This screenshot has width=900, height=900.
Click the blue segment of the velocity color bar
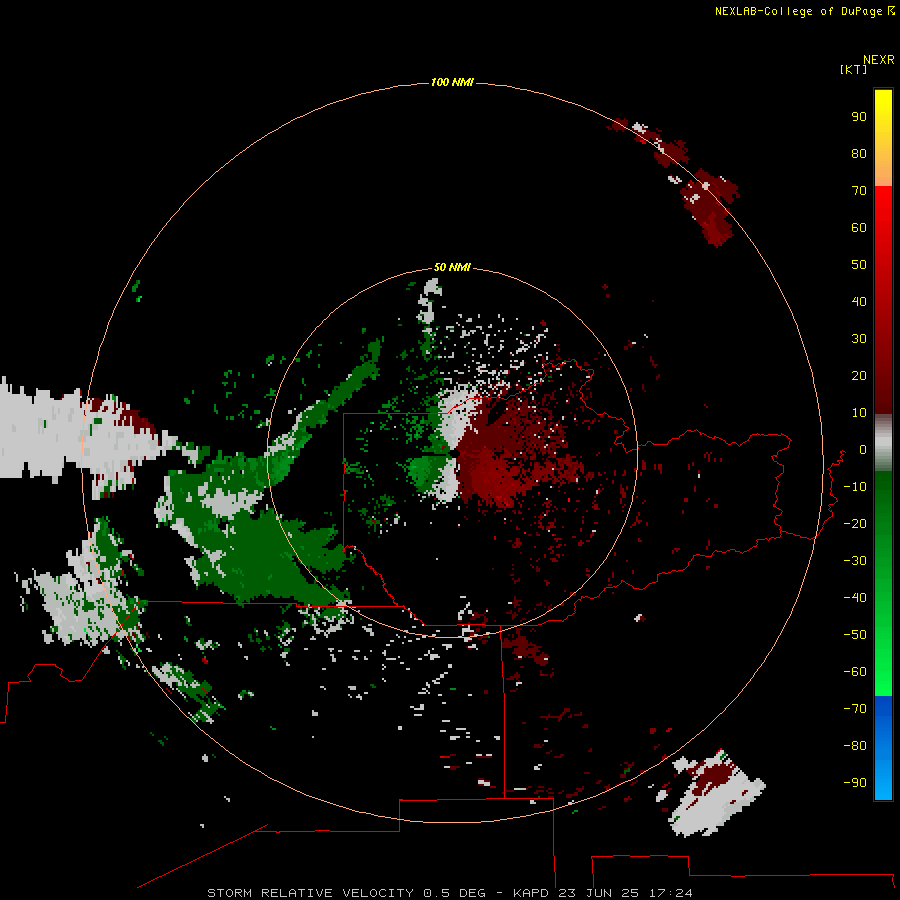[883, 747]
